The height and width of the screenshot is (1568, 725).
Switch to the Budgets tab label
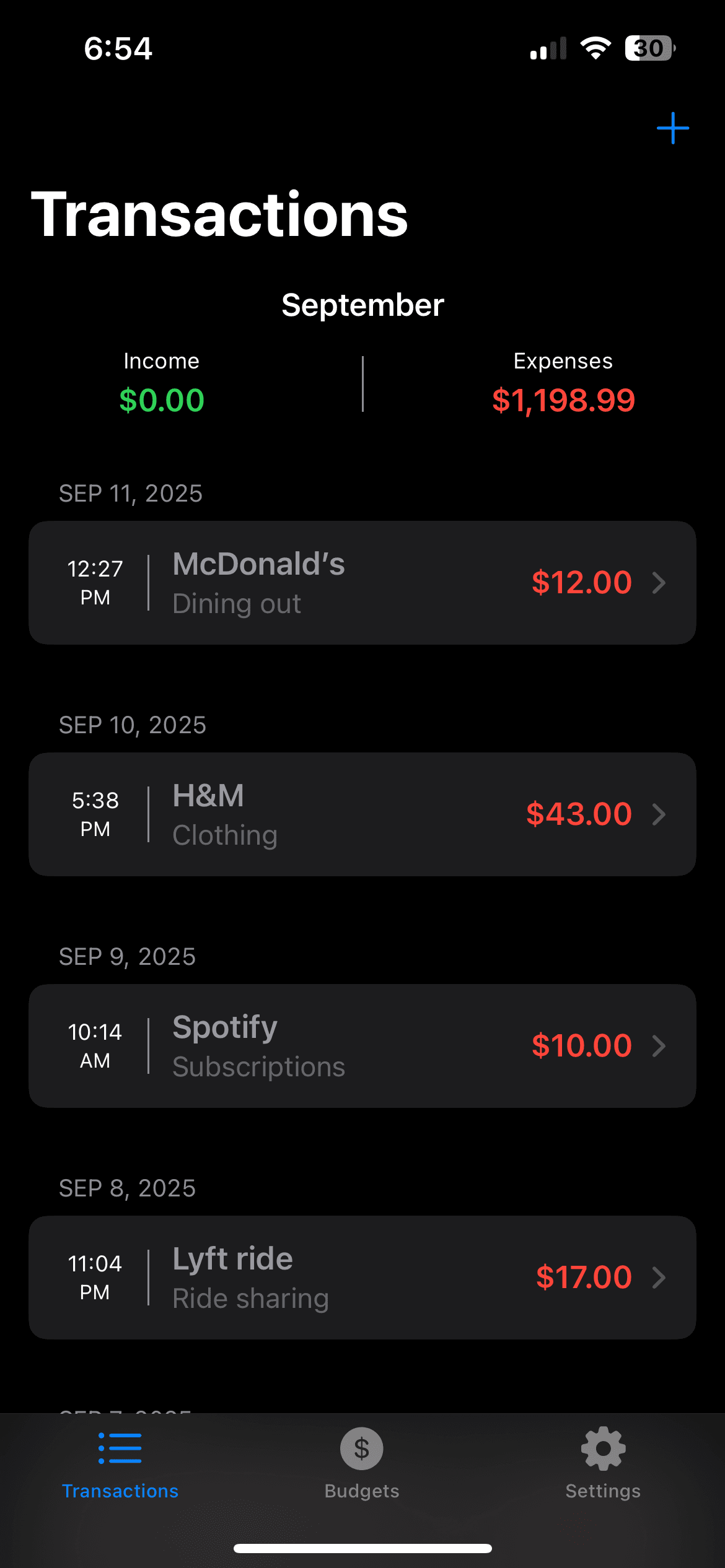(x=362, y=1491)
